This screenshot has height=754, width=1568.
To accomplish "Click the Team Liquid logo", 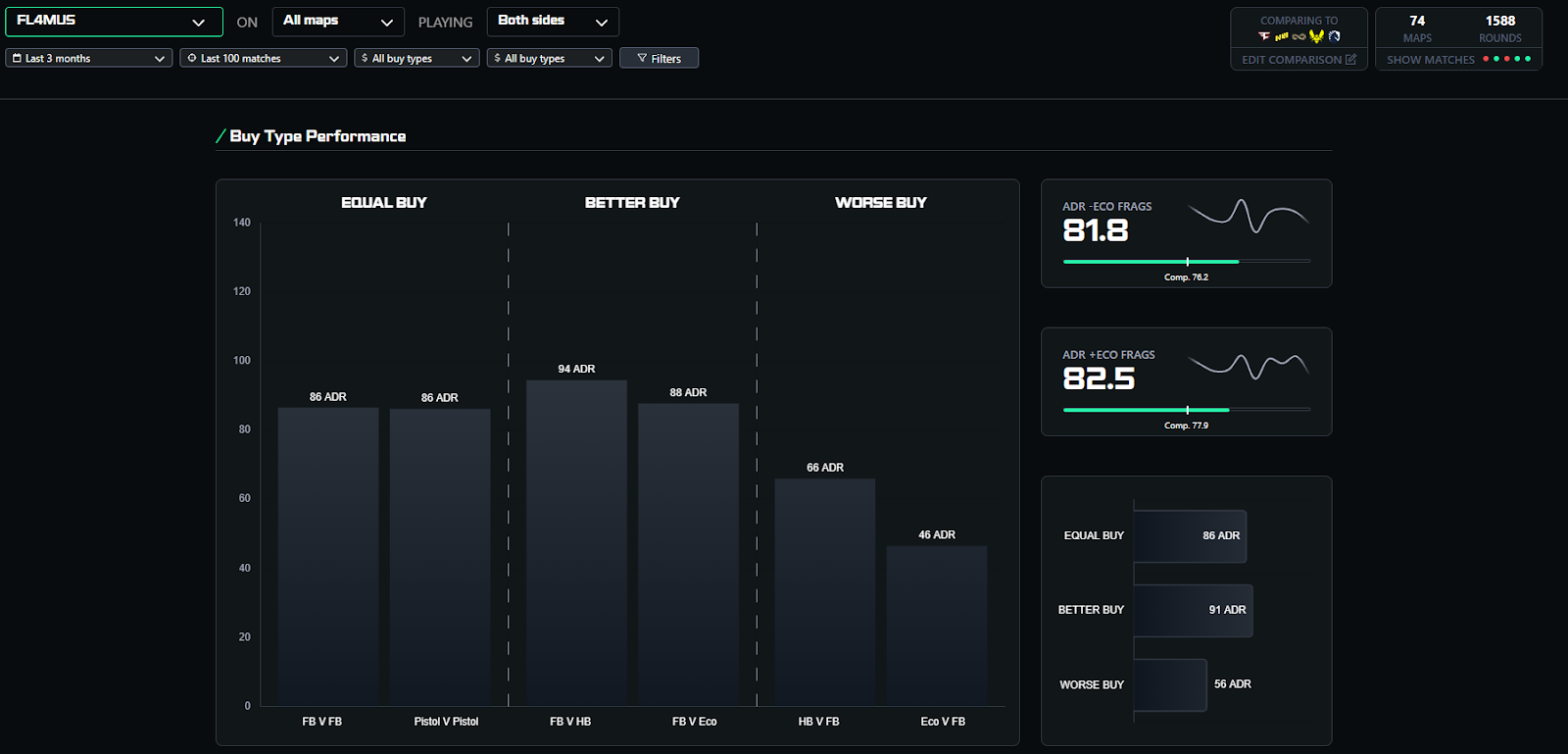I will (x=1334, y=36).
